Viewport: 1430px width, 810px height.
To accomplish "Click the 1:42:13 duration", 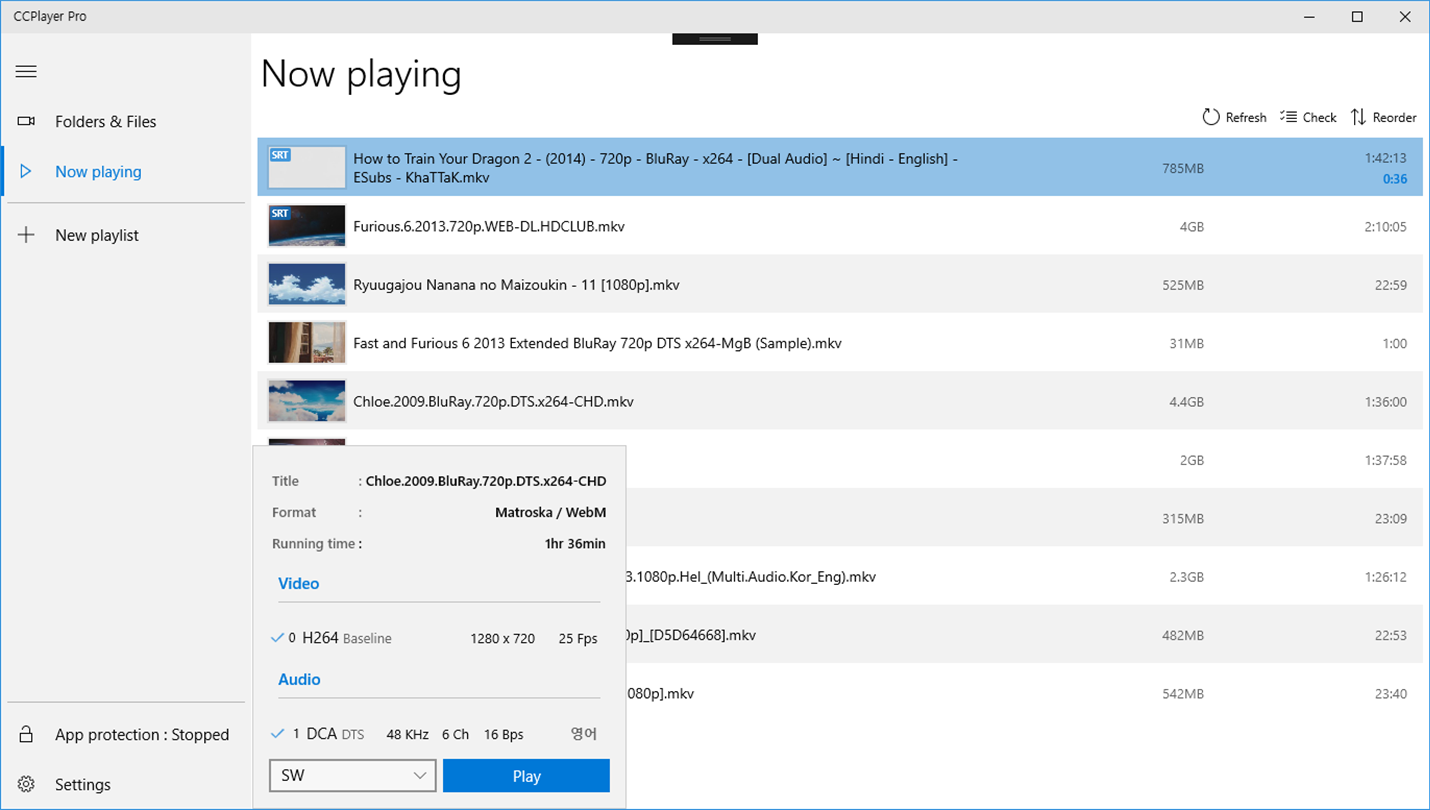I will (1385, 158).
